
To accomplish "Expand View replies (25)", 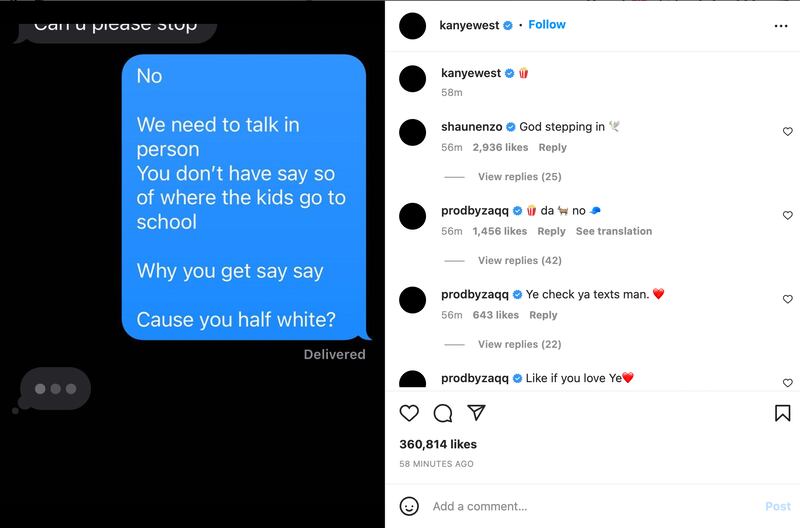I will [519, 177].
